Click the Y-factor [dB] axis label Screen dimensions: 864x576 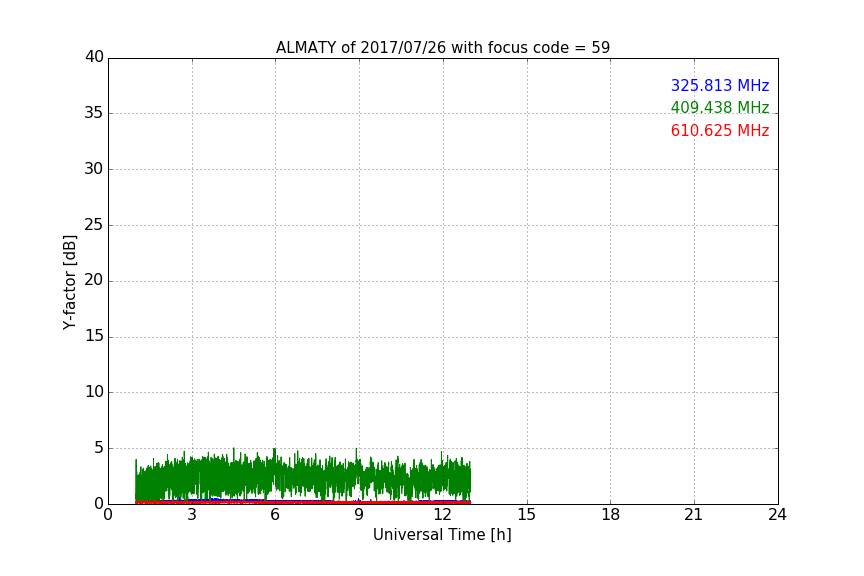tap(69, 282)
